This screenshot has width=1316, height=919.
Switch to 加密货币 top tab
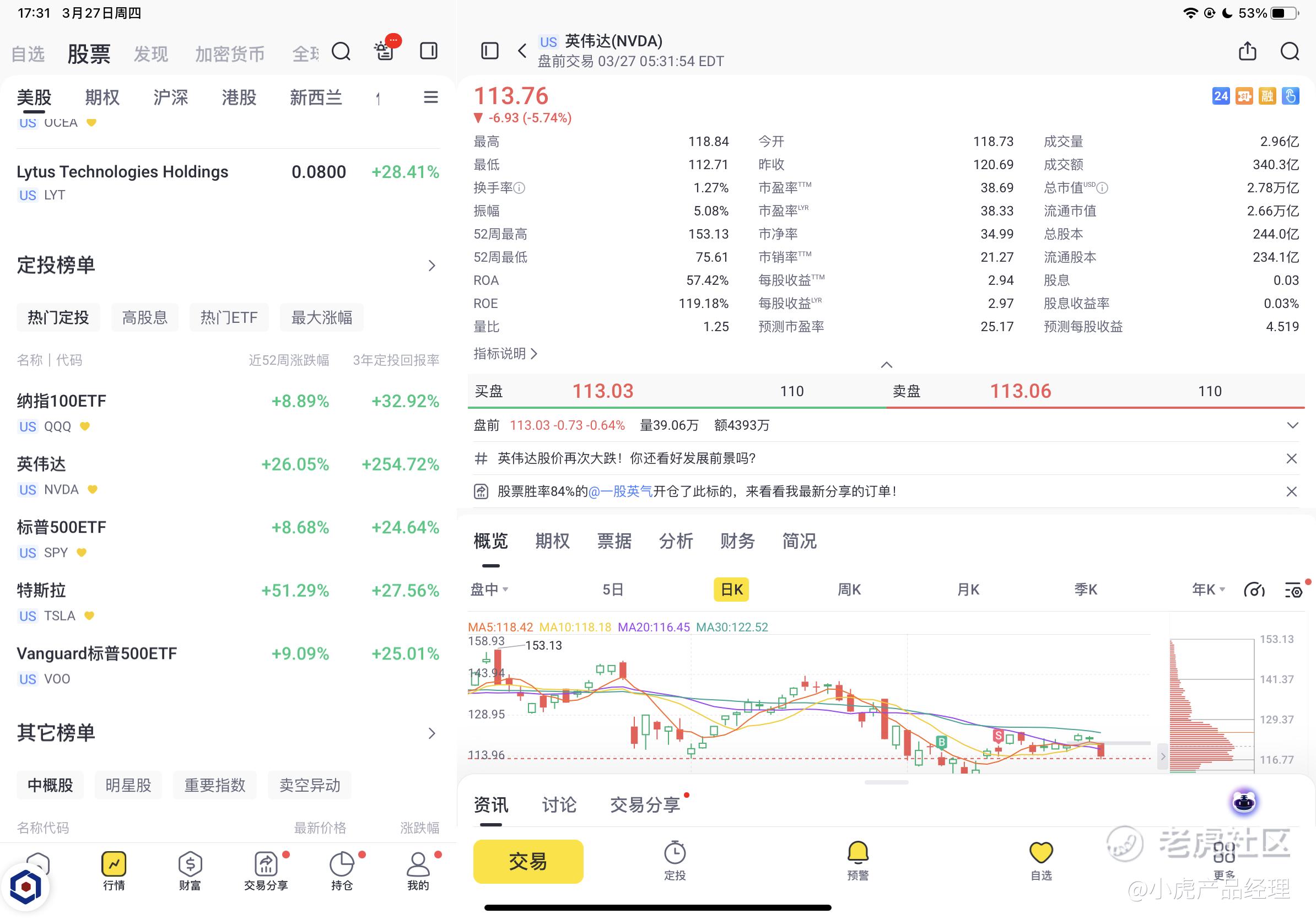point(230,54)
